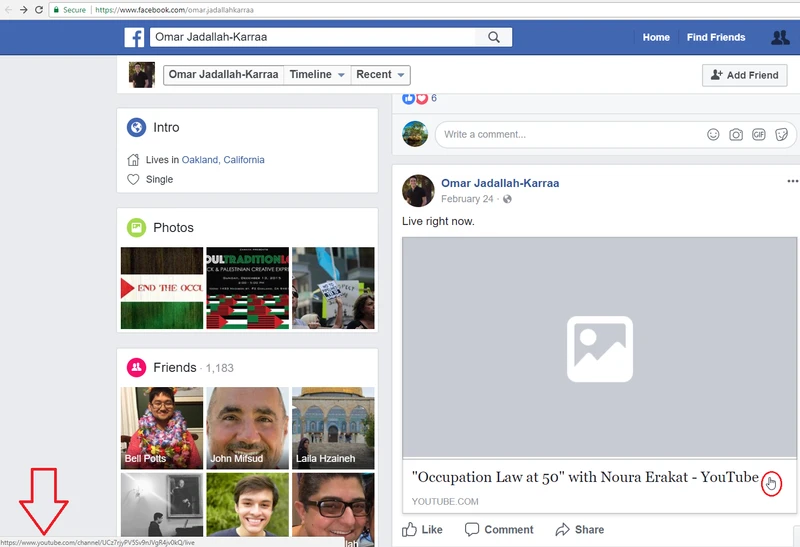Go to Home in the header
This screenshot has height=547, width=800.
pos(656,37)
